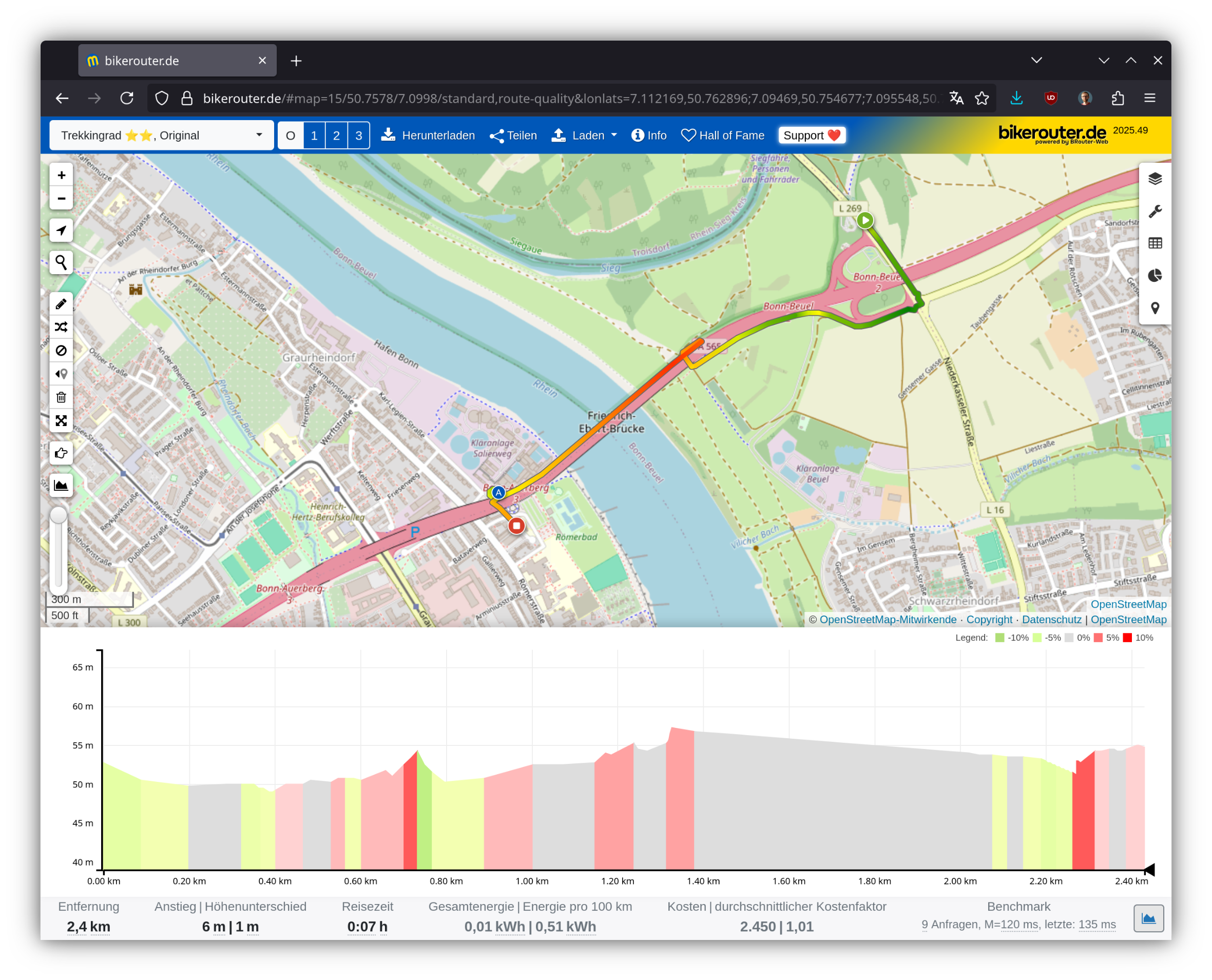Screen dimensions: 1212x980
Task: Open the POI marker panel on right sidebar
Action: point(1155,308)
